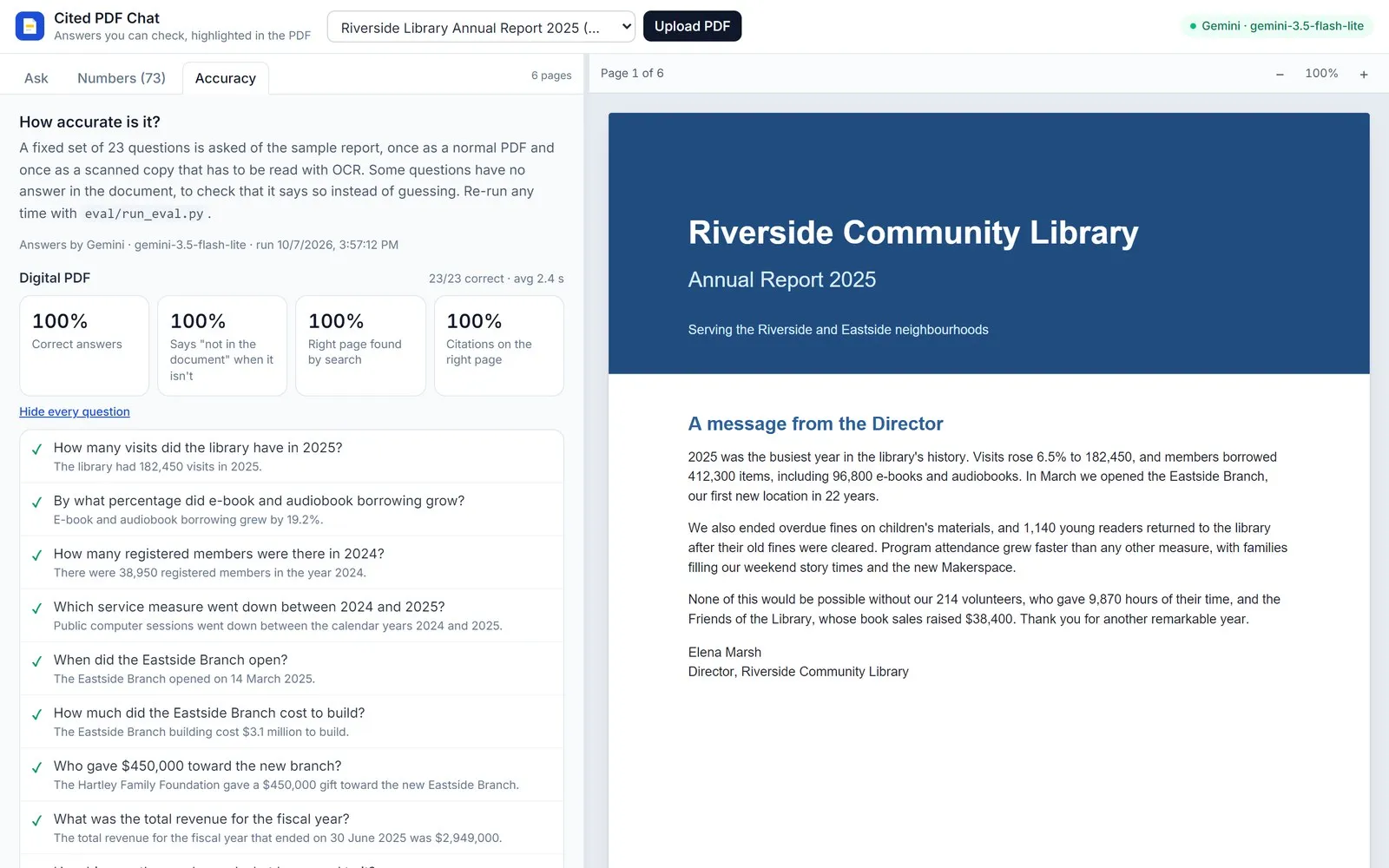Open question about library visits in 2025
1389x868 pixels.
(x=292, y=457)
